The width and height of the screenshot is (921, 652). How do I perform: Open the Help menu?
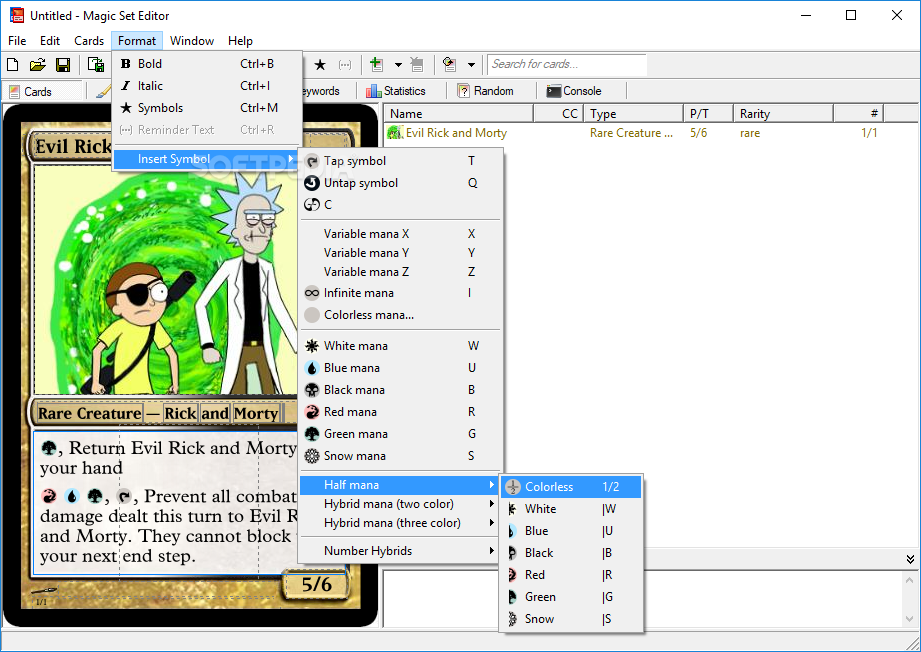pyautogui.click(x=240, y=41)
